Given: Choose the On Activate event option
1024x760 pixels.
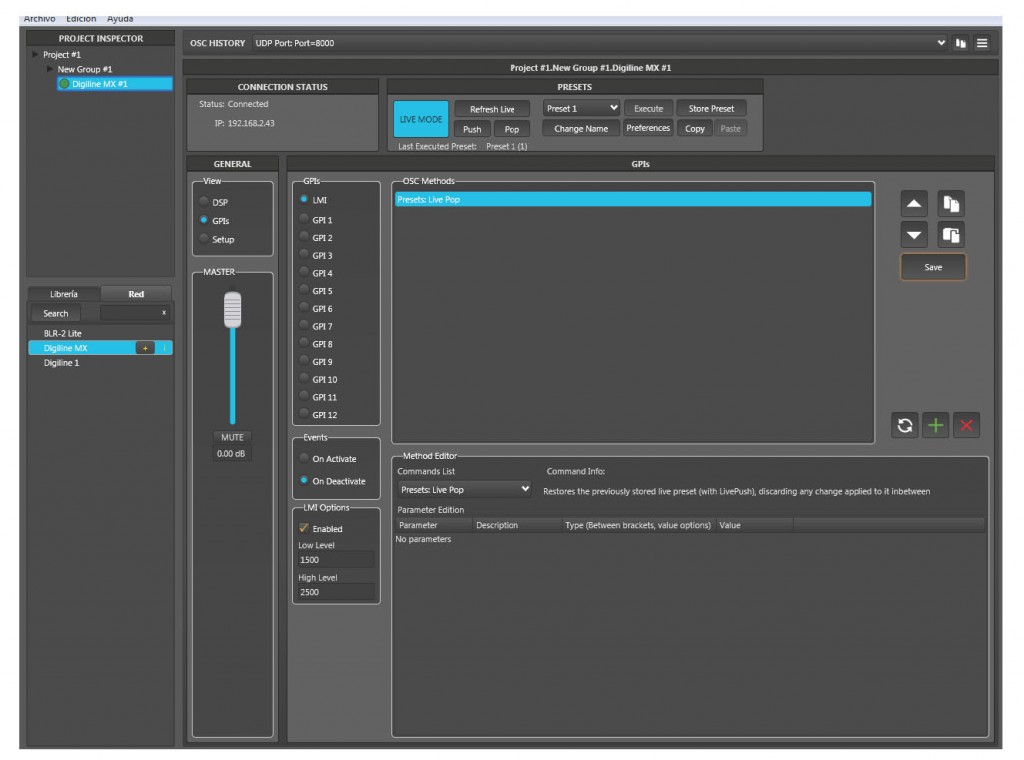Looking at the screenshot, I should point(304,459).
